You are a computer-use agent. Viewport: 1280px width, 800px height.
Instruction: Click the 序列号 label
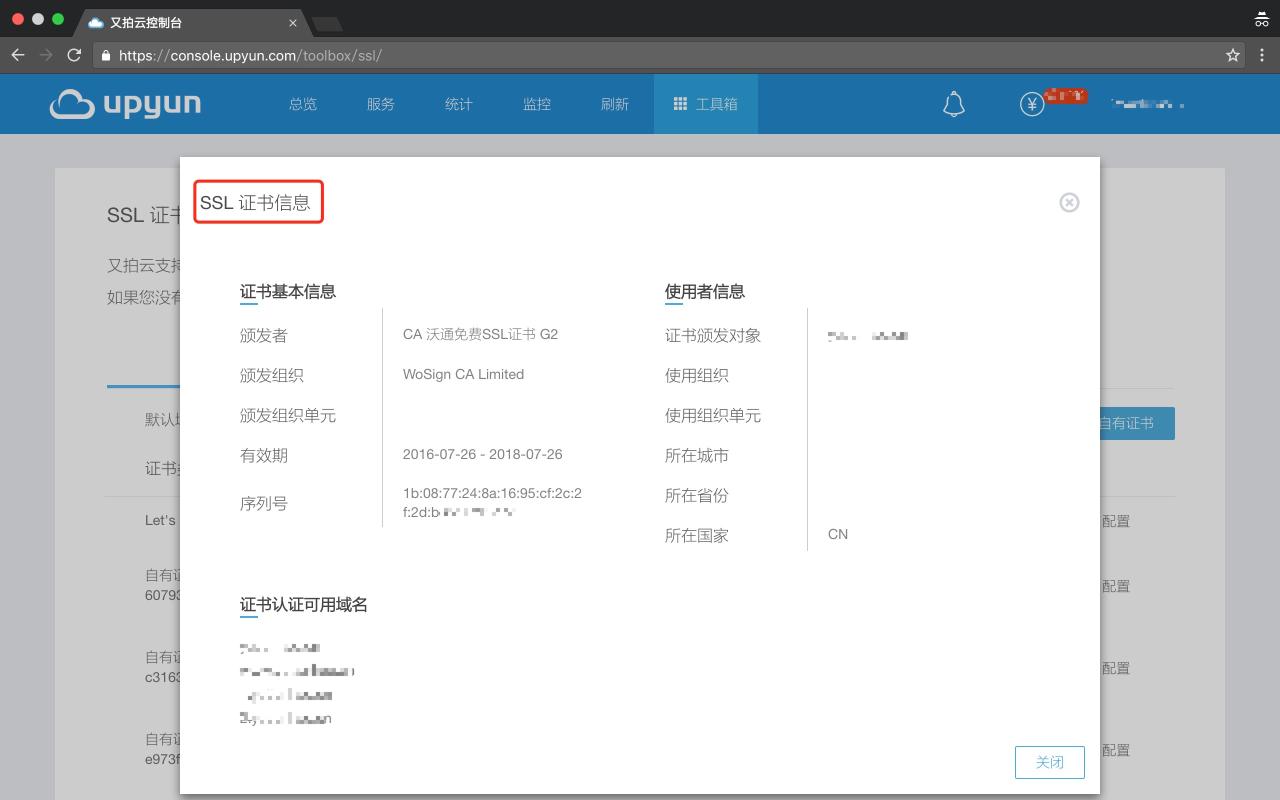pos(264,503)
